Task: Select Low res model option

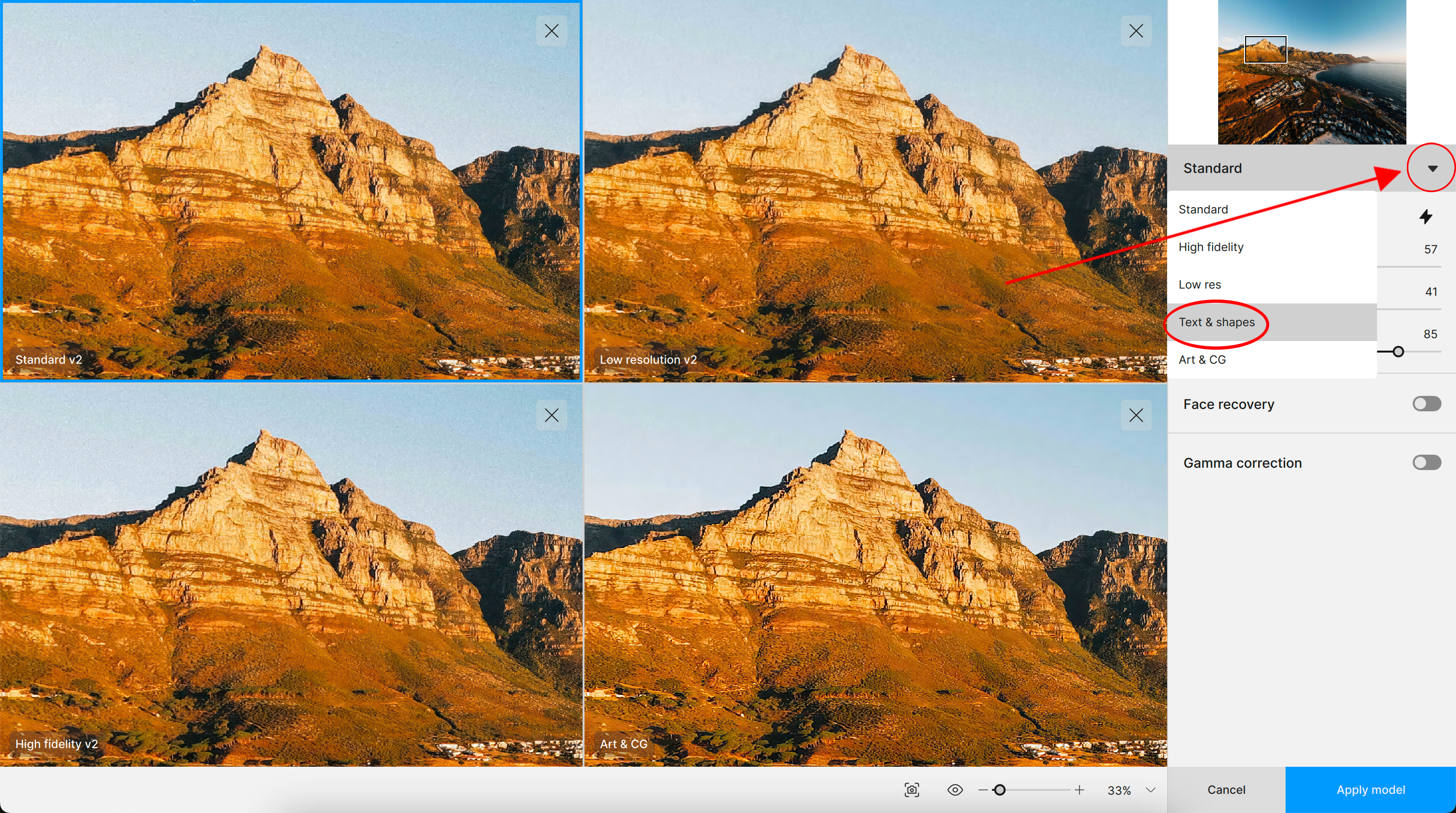Action: coord(1199,284)
